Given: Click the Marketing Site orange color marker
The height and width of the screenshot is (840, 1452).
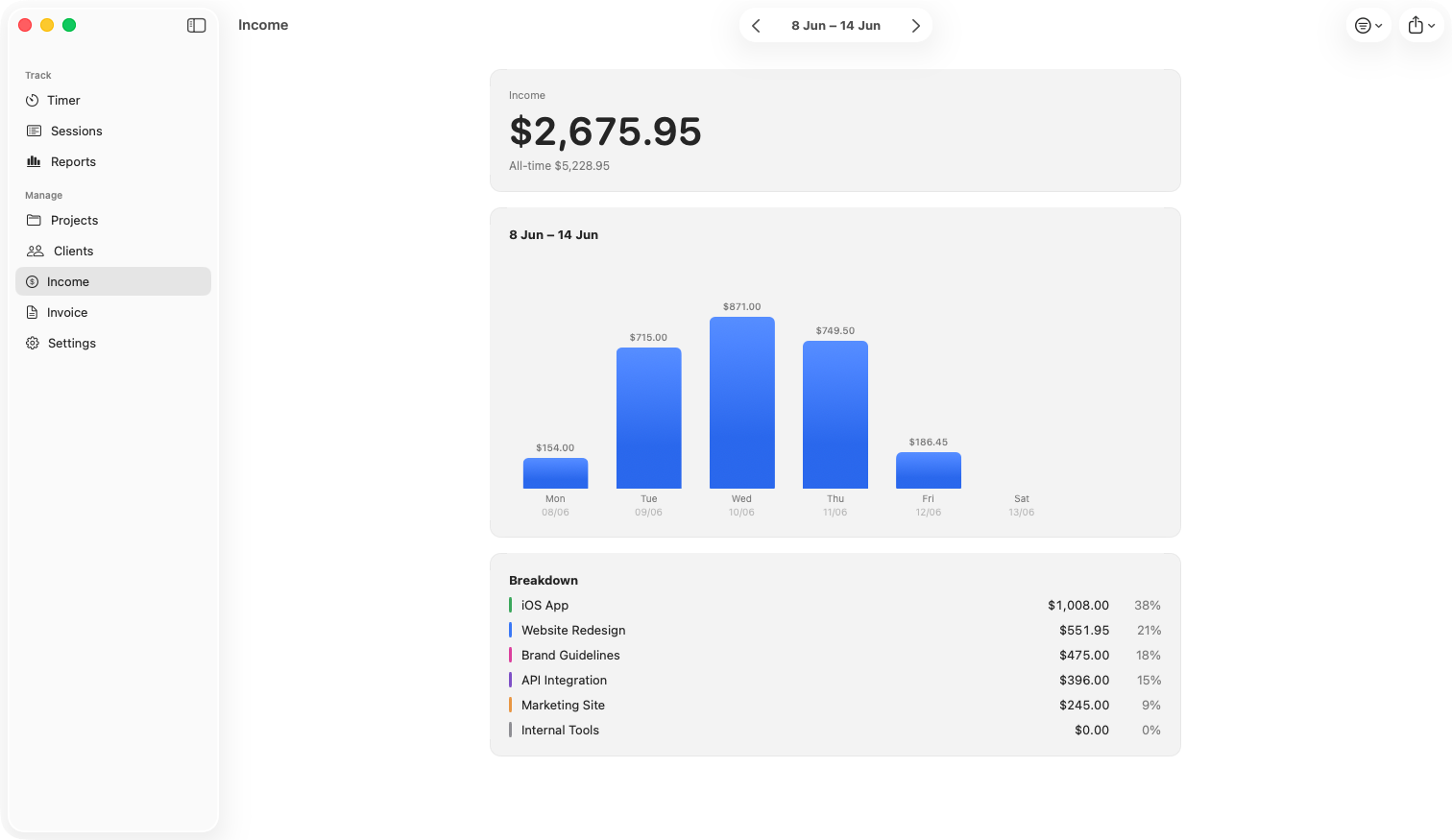Looking at the screenshot, I should point(510,706).
